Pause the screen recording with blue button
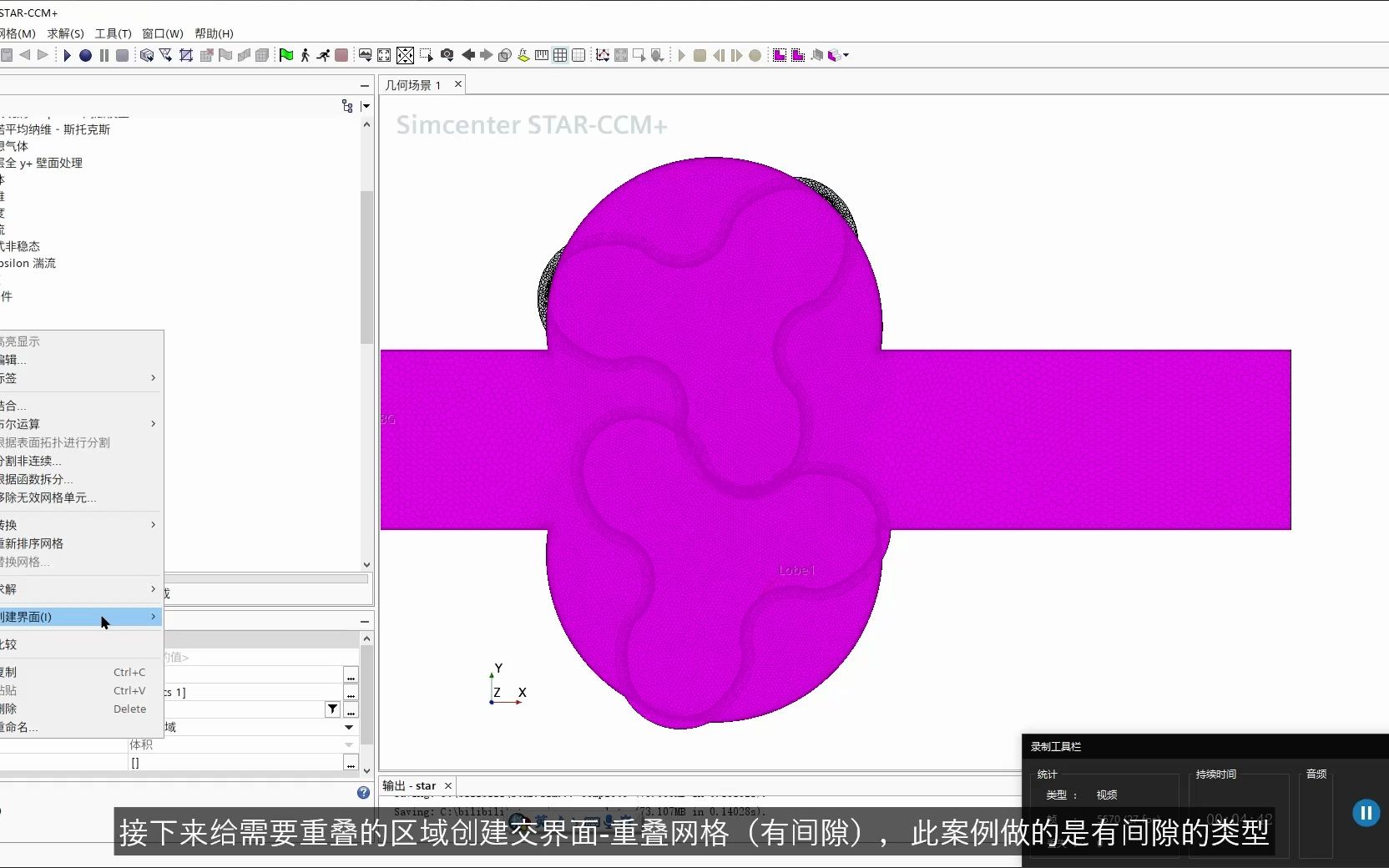Image resolution: width=1389 pixels, height=868 pixels. click(1366, 813)
